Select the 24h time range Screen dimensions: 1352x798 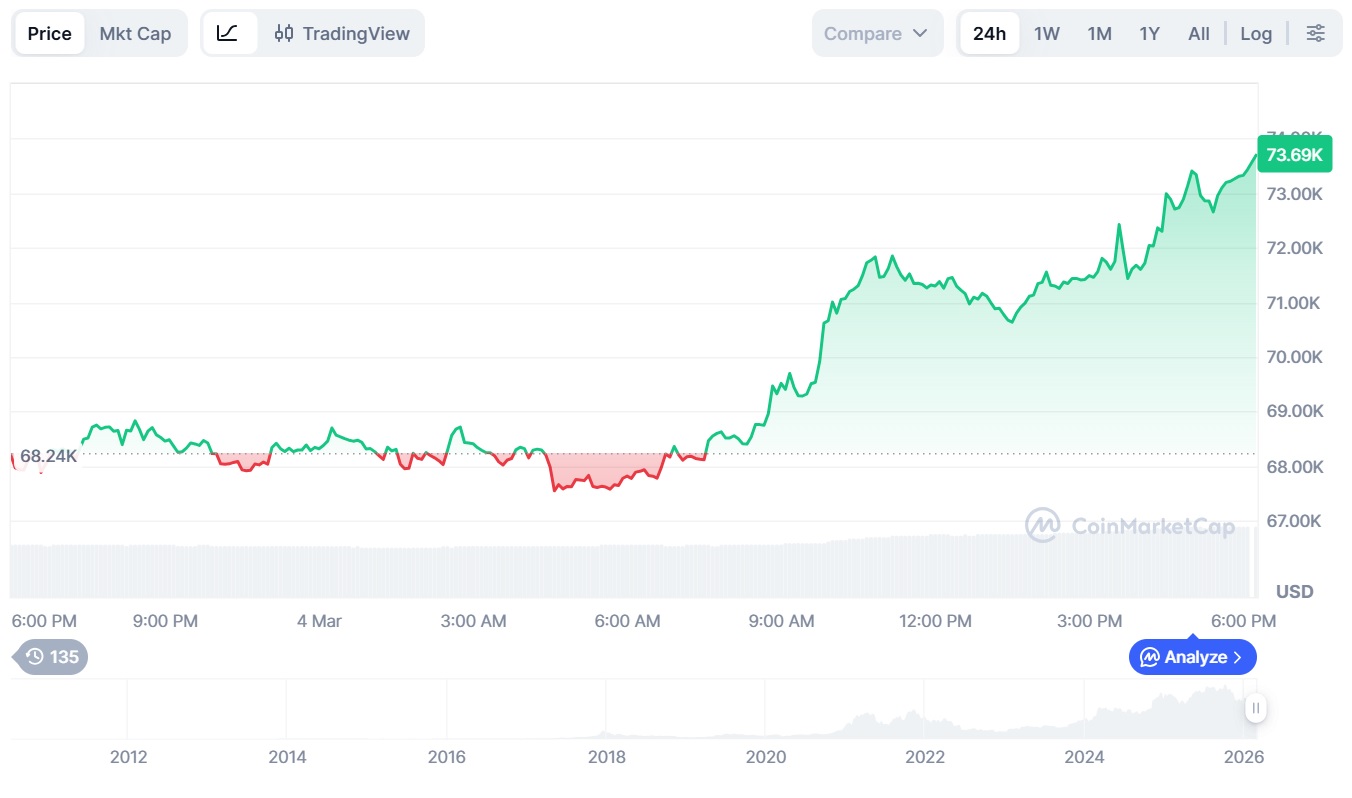(x=989, y=33)
